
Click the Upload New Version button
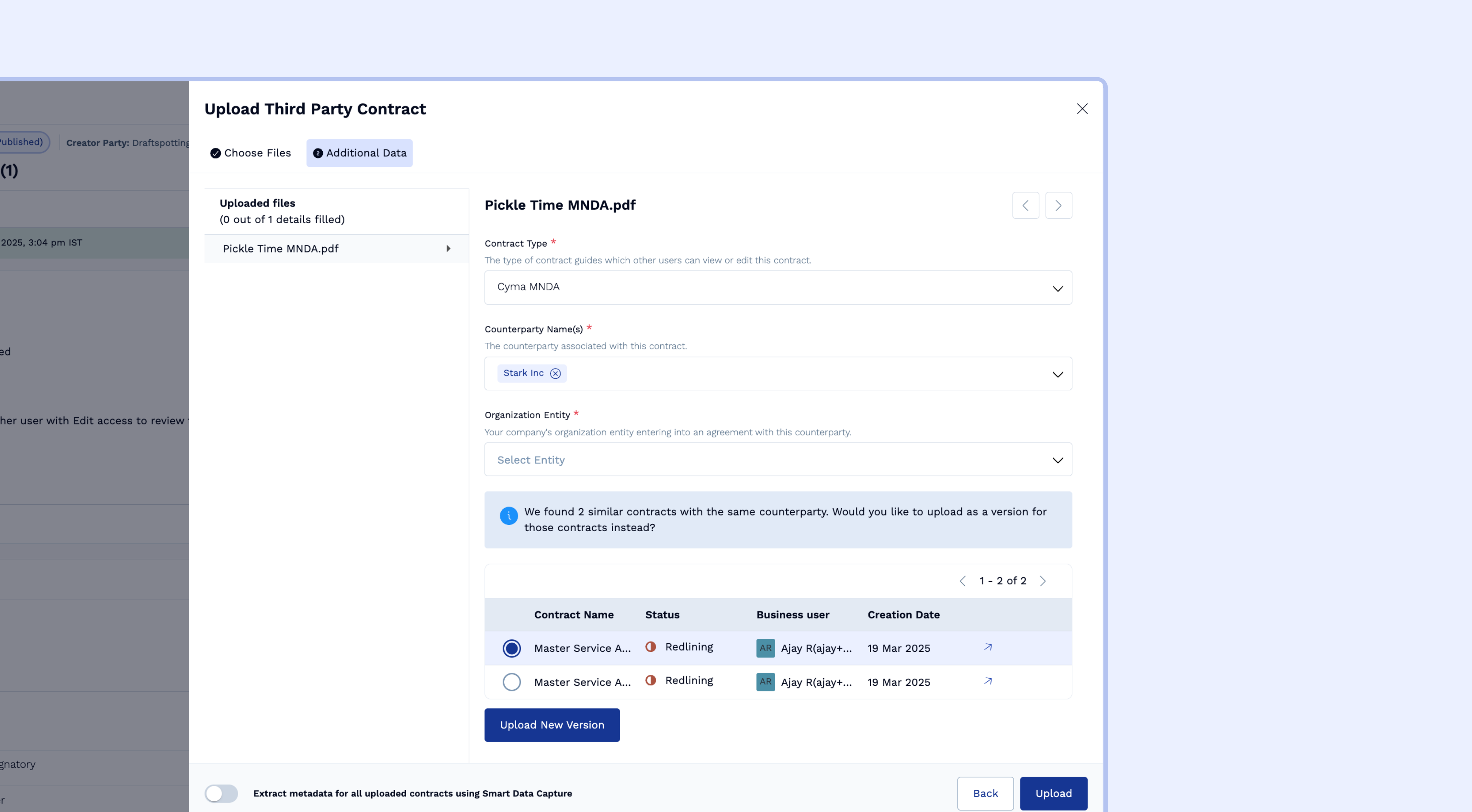point(551,725)
